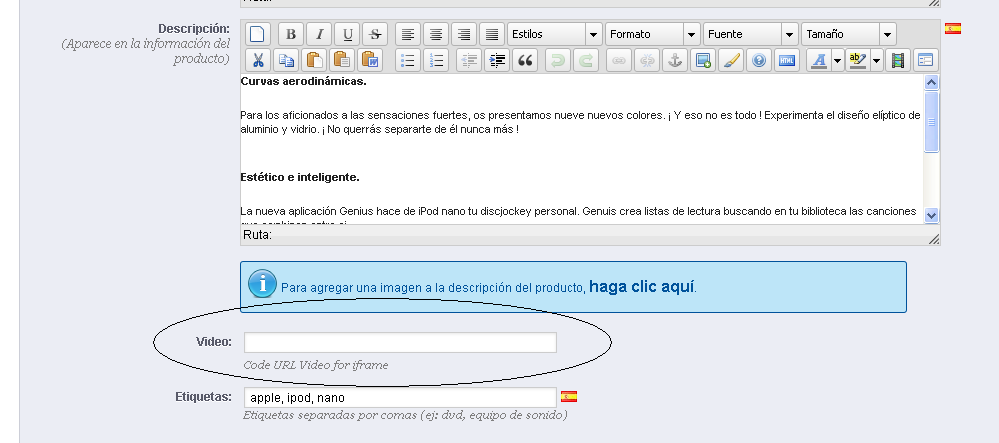Screen dimensions: 999x443
Task: Click the Insert link chain icon
Action: 619,61
